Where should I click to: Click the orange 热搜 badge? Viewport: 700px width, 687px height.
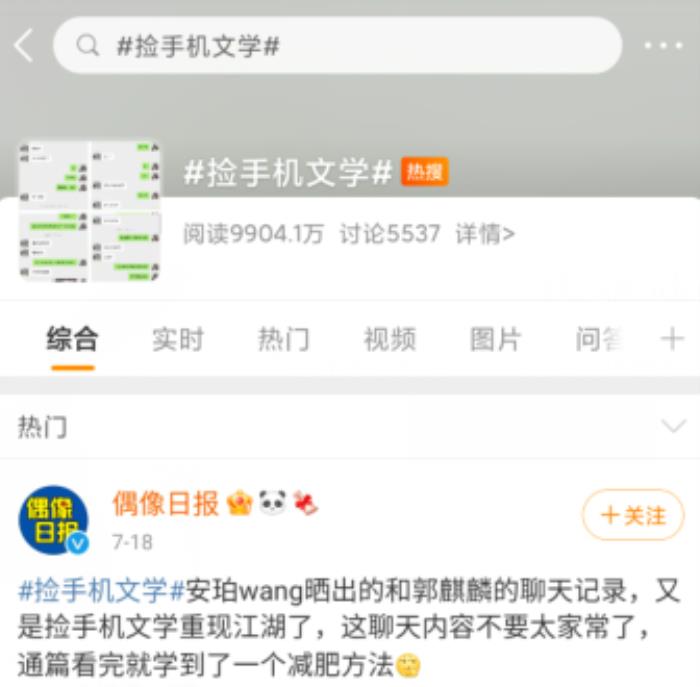[425, 171]
